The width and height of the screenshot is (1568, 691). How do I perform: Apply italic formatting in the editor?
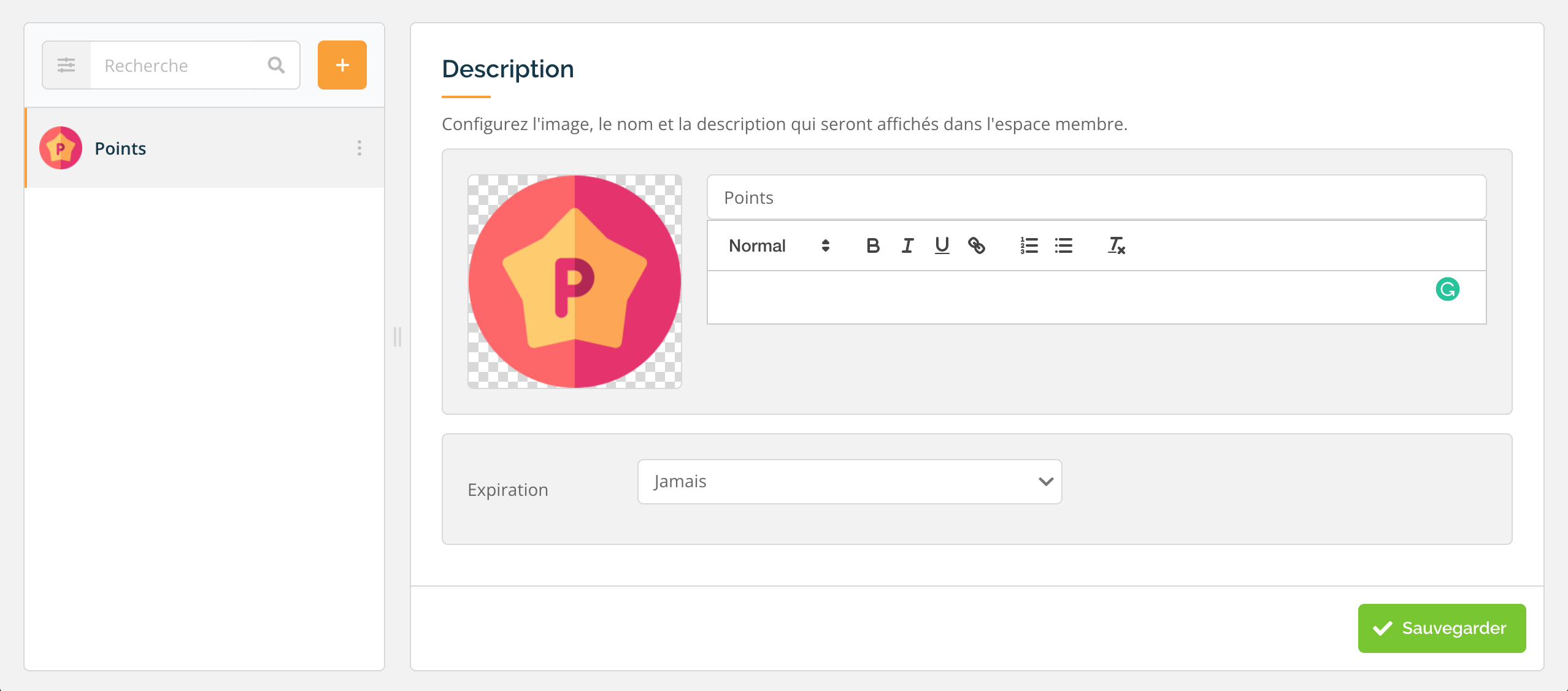(x=907, y=245)
